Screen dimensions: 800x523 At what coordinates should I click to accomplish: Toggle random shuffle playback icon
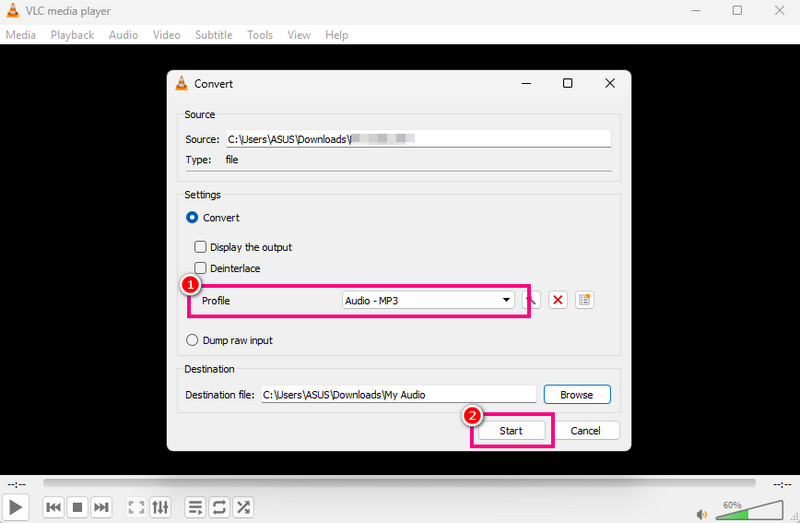coord(243,507)
